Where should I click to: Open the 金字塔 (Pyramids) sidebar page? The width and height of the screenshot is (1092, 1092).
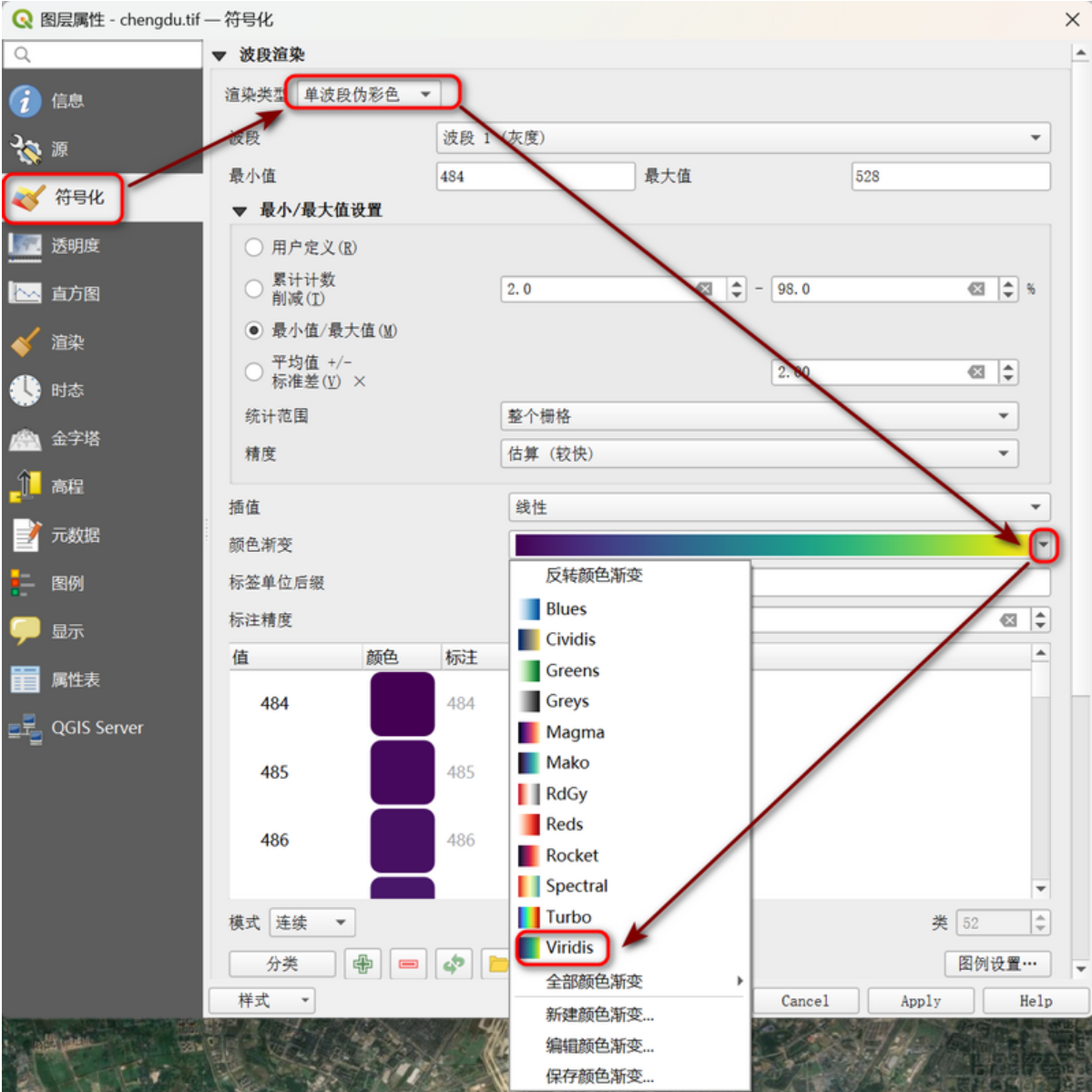(102, 438)
